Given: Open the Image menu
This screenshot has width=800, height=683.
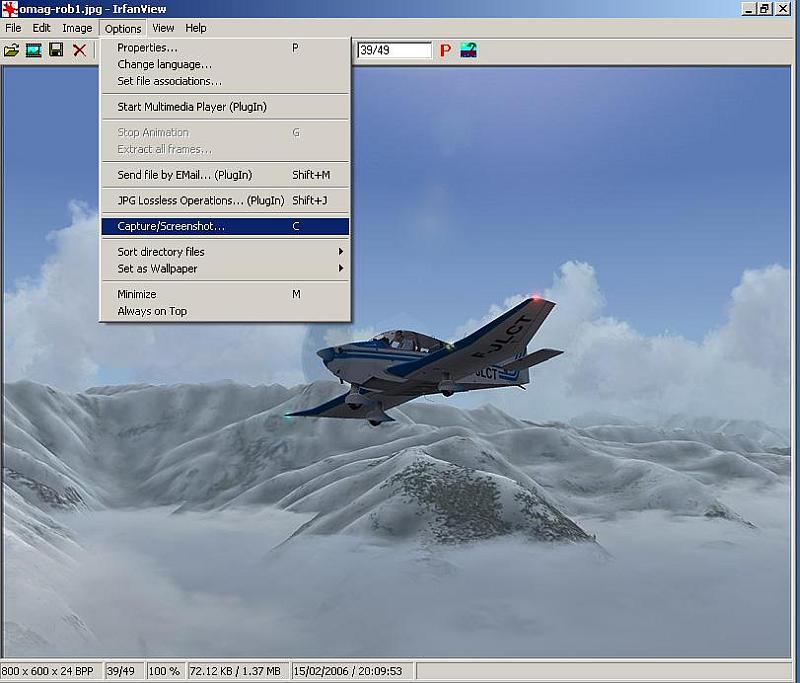Looking at the screenshot, I should click(77, 28).
